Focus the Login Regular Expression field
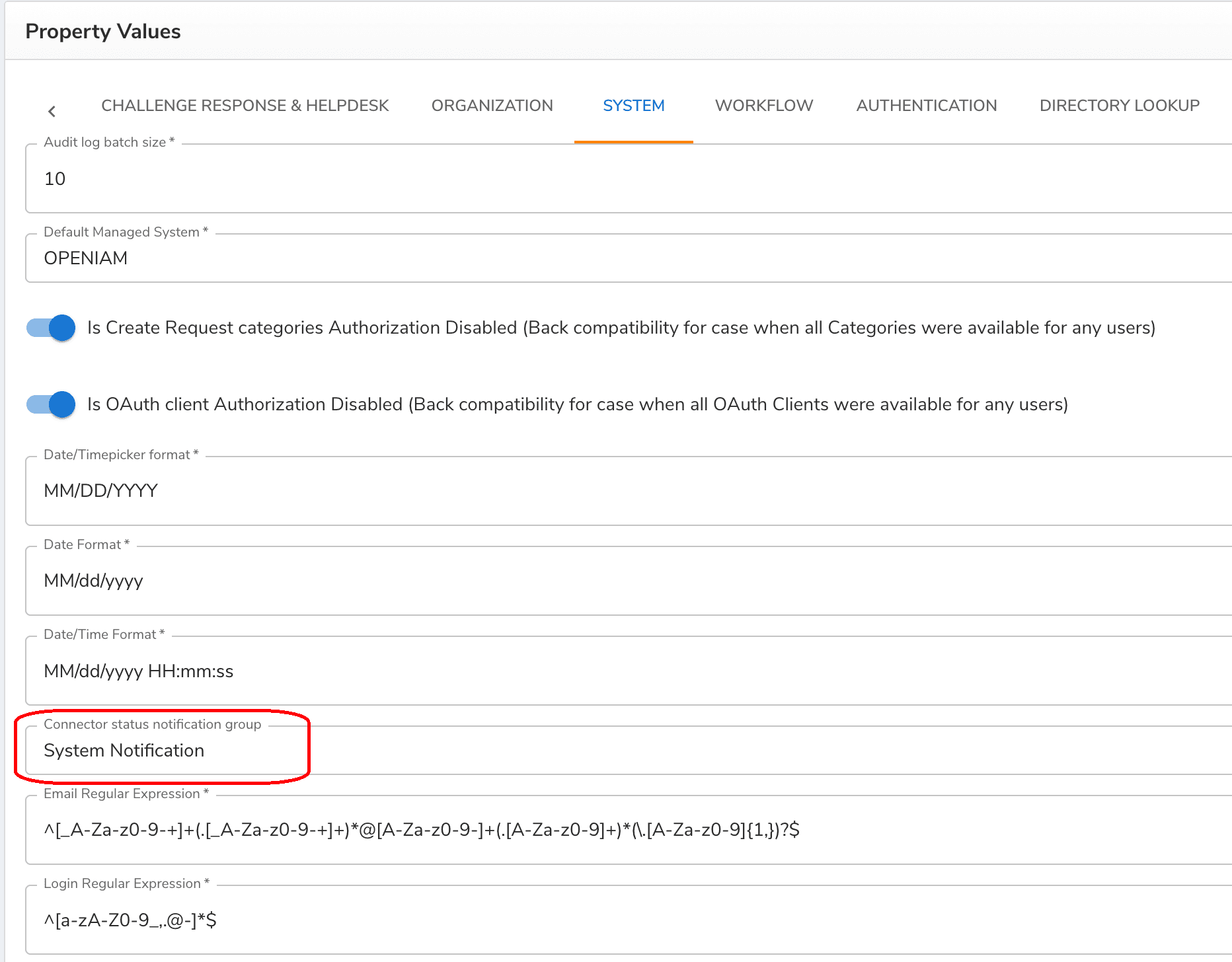The width and height of the screenshot is (1232, 962). click(x=628, y=920)
